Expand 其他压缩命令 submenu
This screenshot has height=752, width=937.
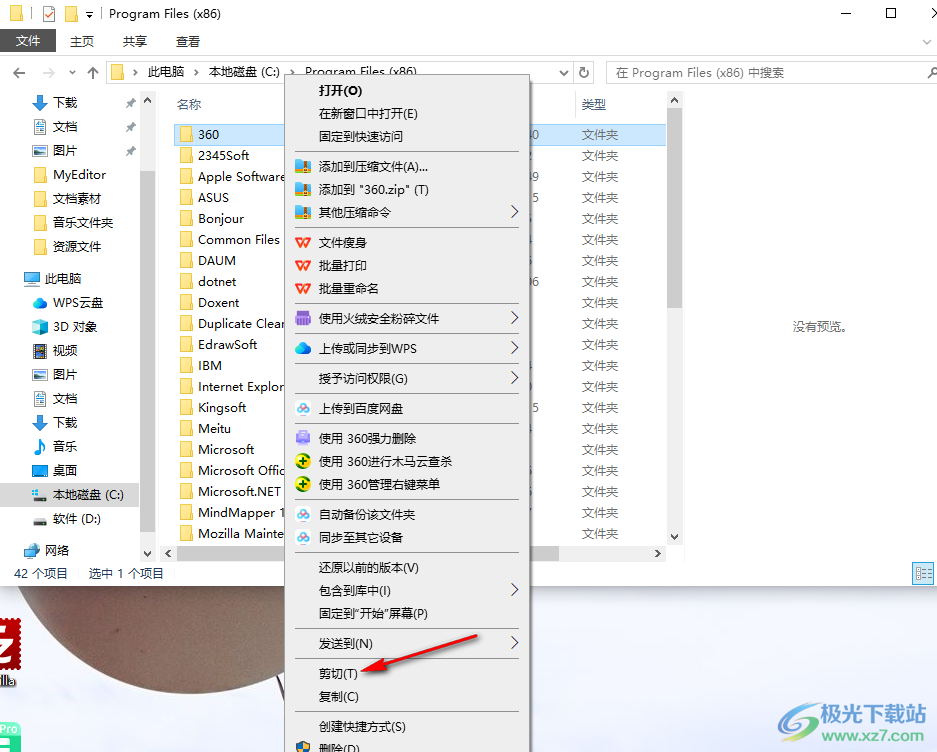(407, 212)
